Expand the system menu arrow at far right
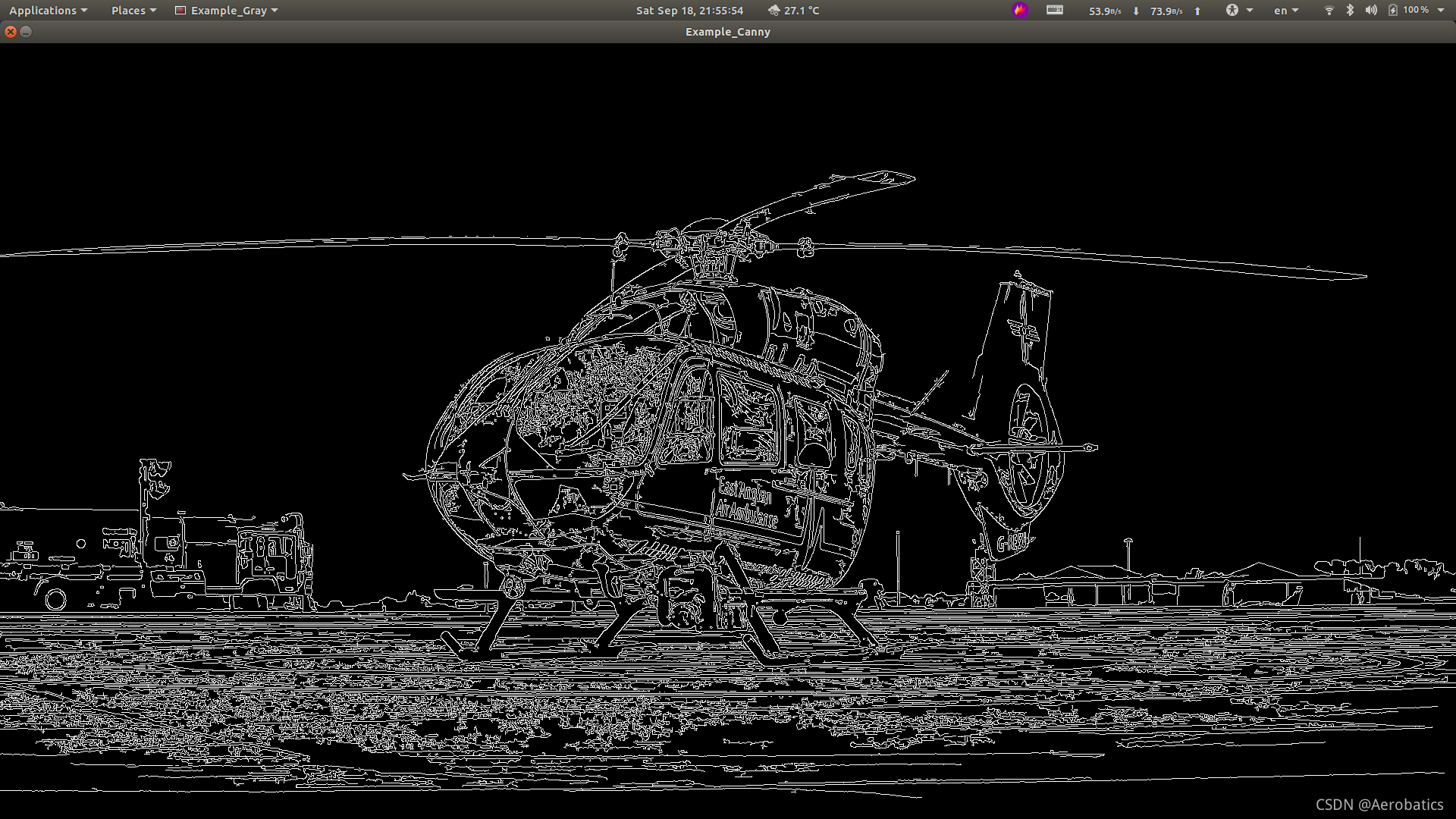1456x819 pixels. coord(1441,10)
